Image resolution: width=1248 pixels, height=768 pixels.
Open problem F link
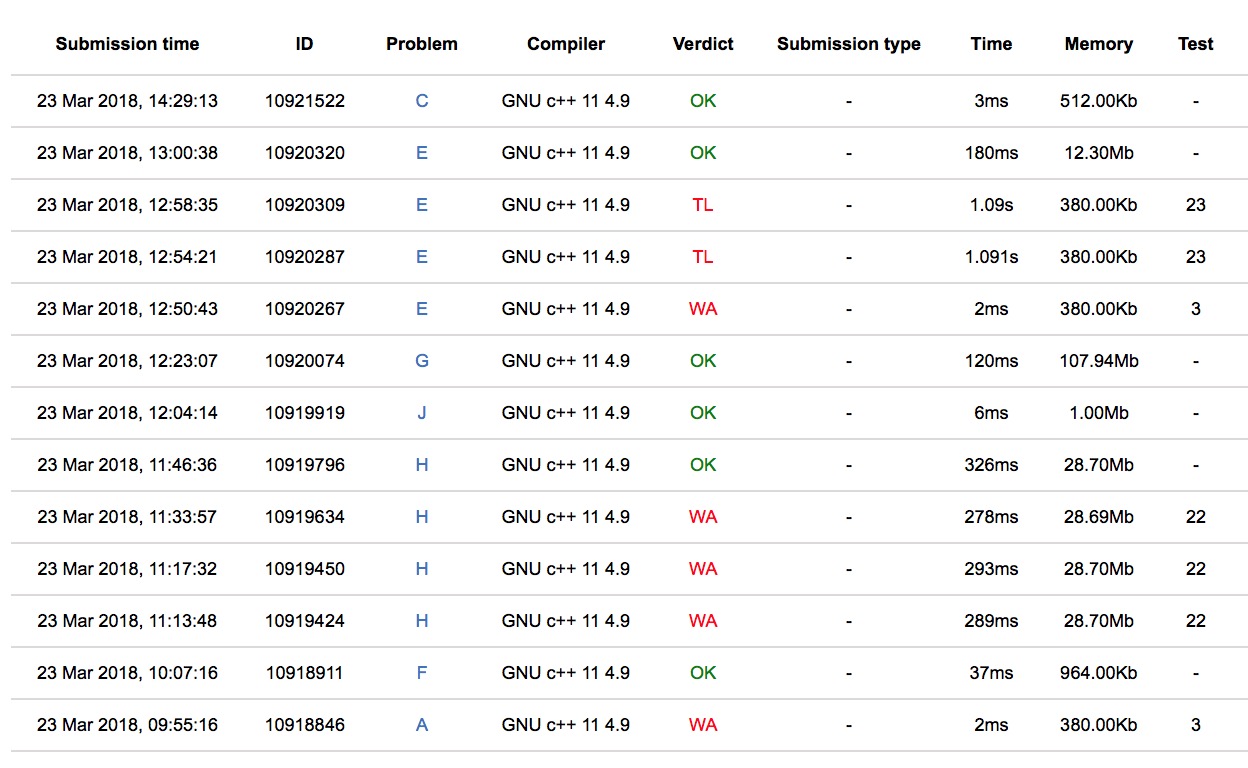421,673
